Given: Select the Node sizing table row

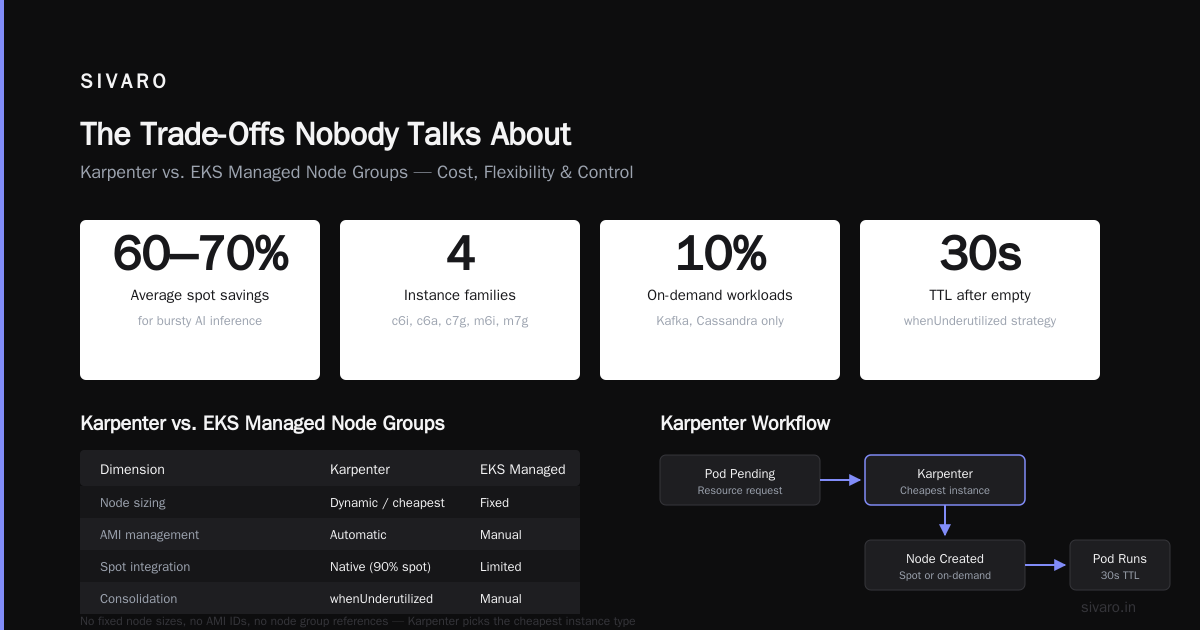Looking at the screenshot, I should 330,503.
